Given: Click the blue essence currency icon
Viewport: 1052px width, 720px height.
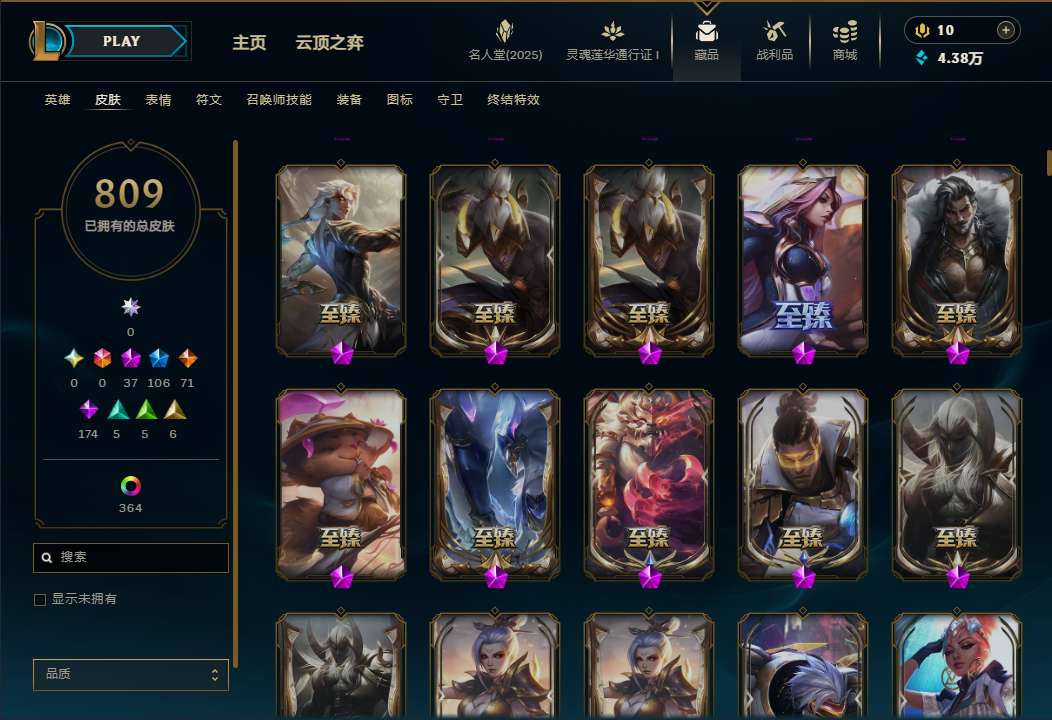Looking at the screenshot, I should (922, 58).
